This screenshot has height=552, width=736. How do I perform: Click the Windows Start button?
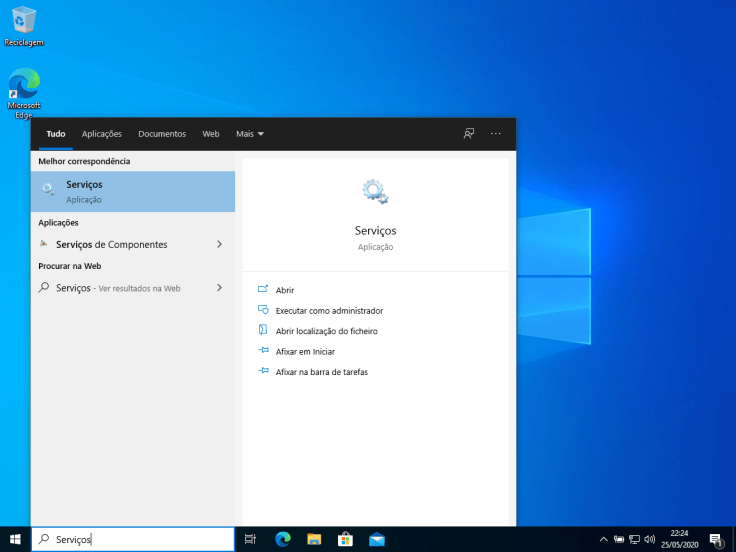[x=15, y=539]
